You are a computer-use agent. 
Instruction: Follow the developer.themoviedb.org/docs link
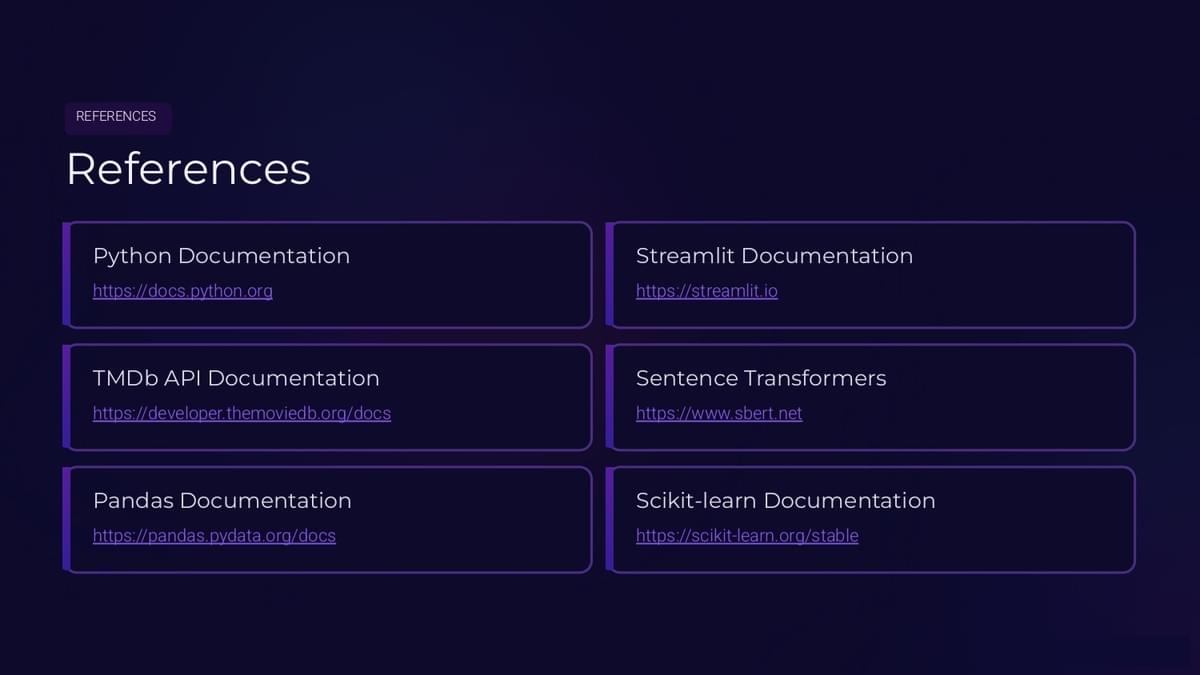pyautogui.click(x=242, y=413)
